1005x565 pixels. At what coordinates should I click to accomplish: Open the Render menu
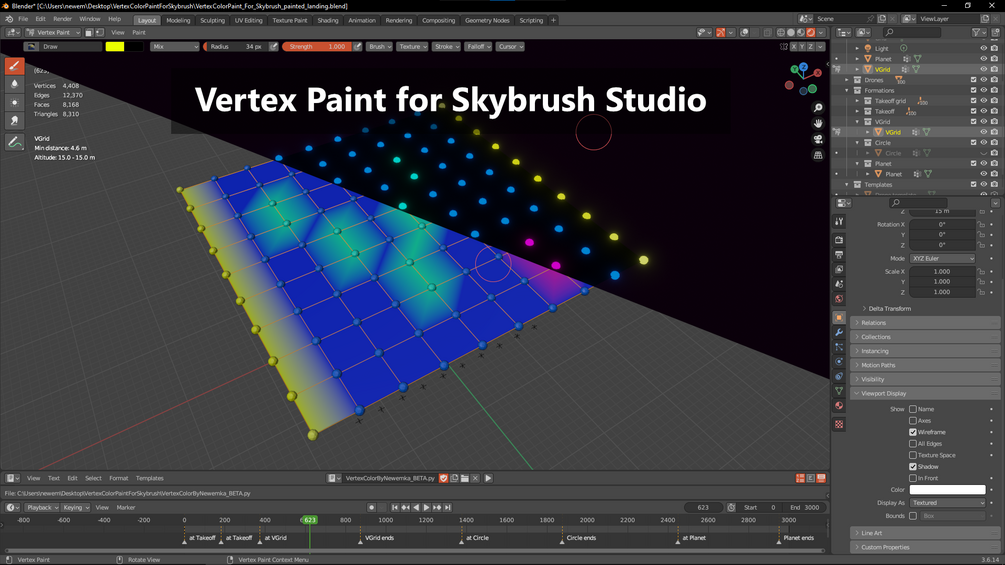(62, 19)
